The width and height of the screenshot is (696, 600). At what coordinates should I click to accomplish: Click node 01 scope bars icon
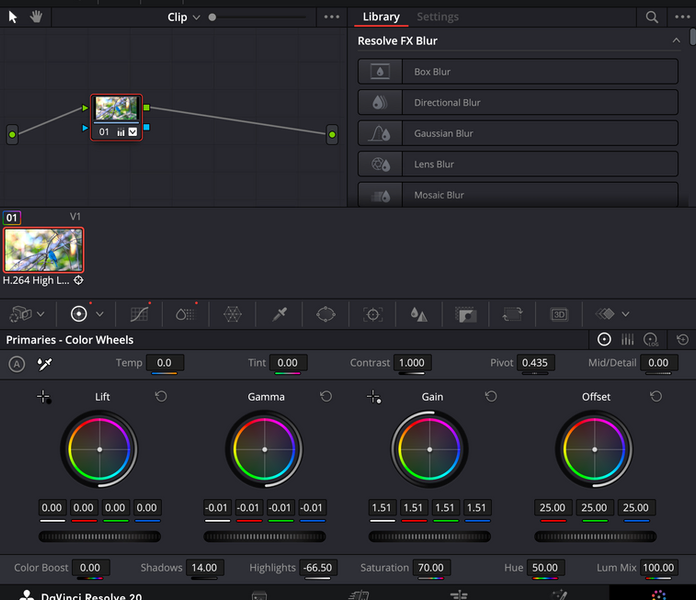(x=121, y=132)
